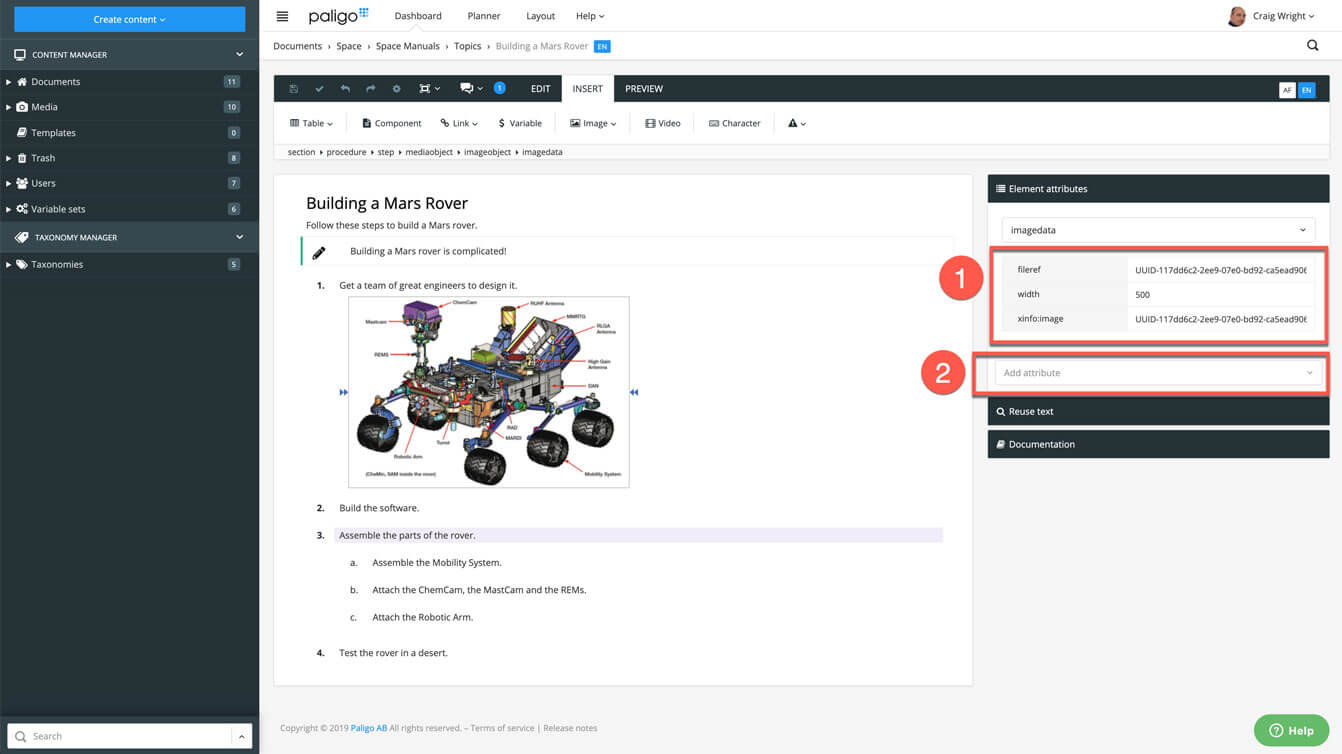Switch to the PREVIEW tab
This screenshot has height=754, width=1342.
[x=643, y=89]
